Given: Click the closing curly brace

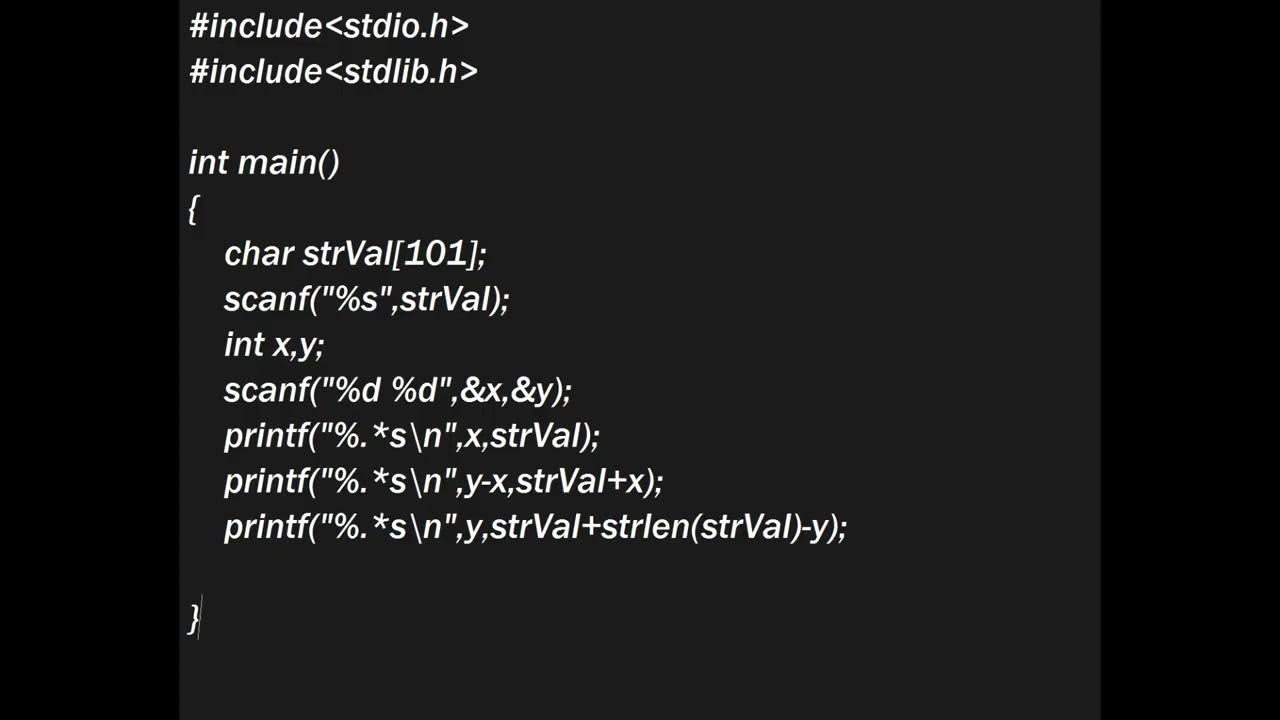Looking at the screenshot, I should click(x=193, y=618).
